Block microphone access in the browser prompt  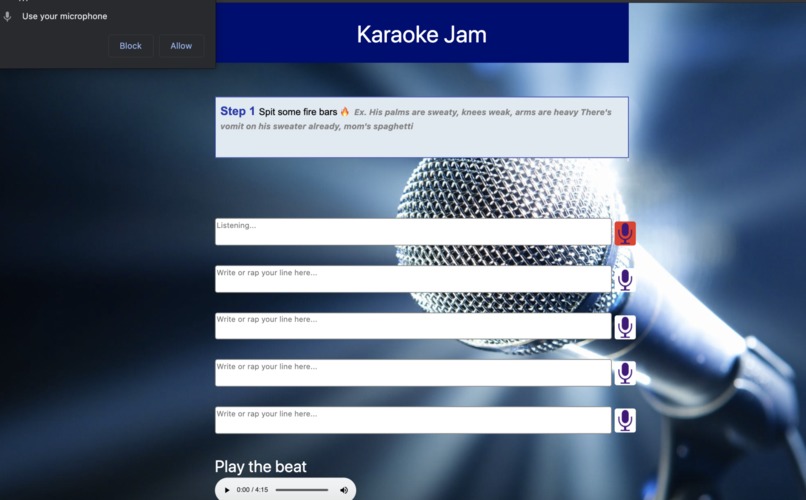pos(131,46)
